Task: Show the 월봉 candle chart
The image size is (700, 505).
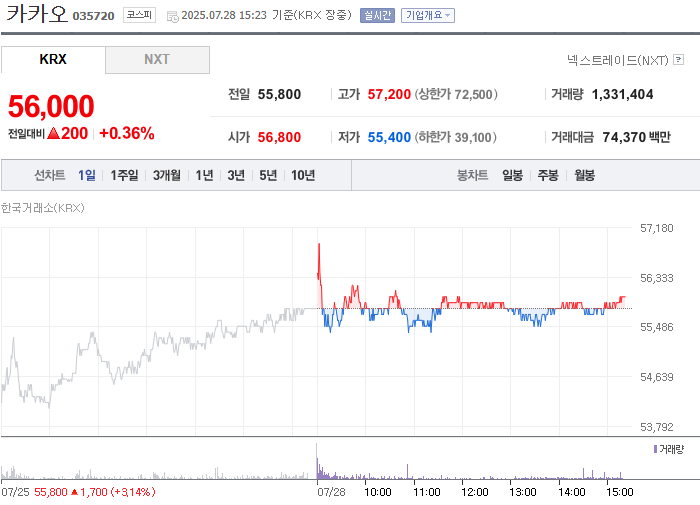Action: coord(584,175)
